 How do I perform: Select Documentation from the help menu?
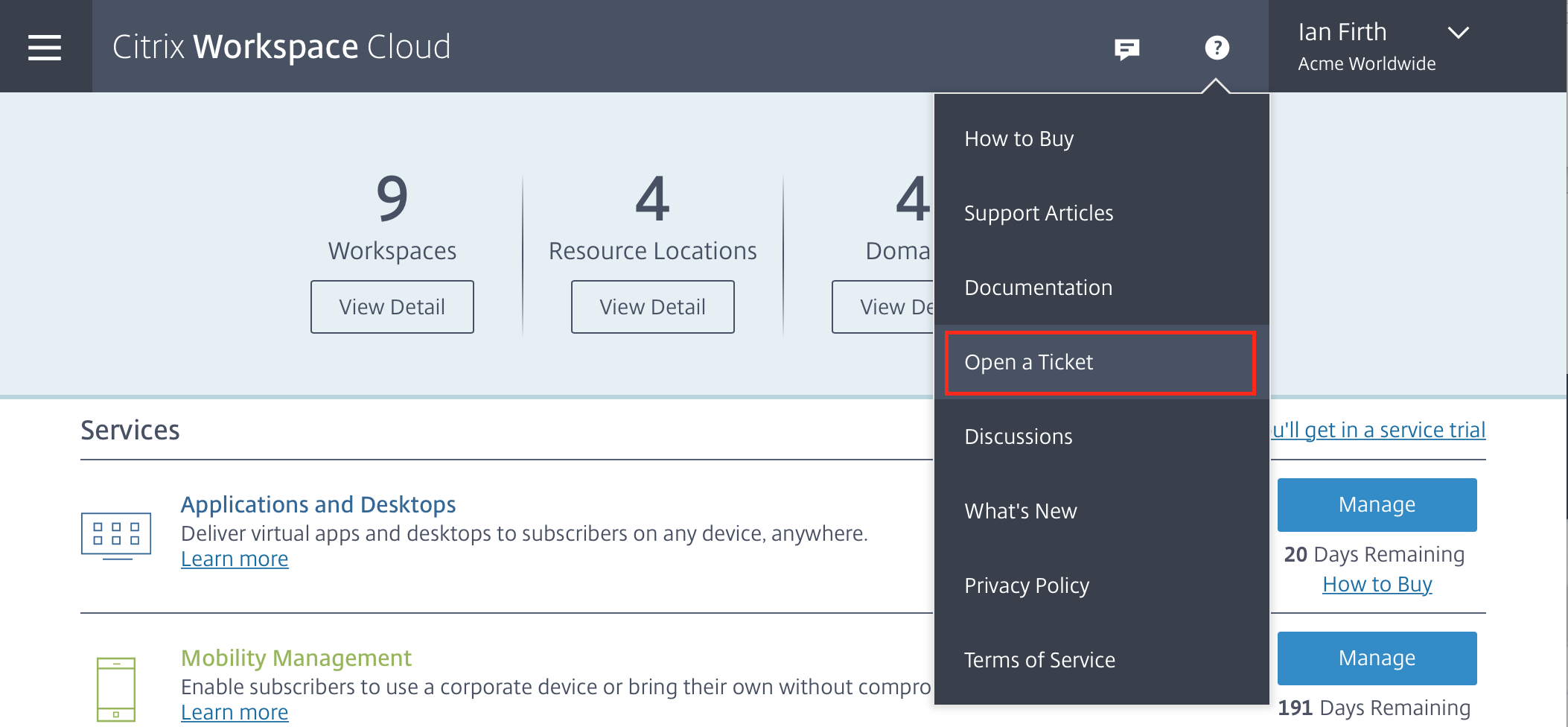tap(1038, 288)
